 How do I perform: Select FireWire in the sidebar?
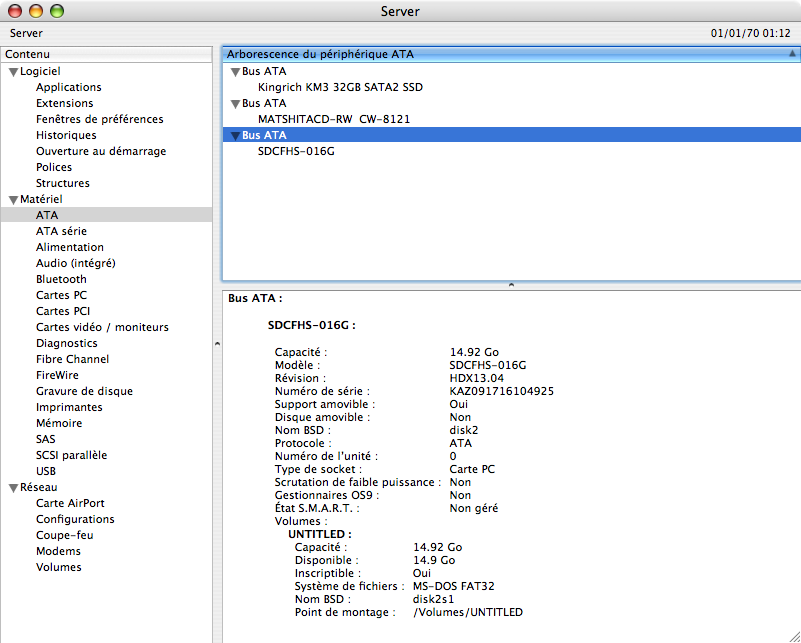coord(57,375)
